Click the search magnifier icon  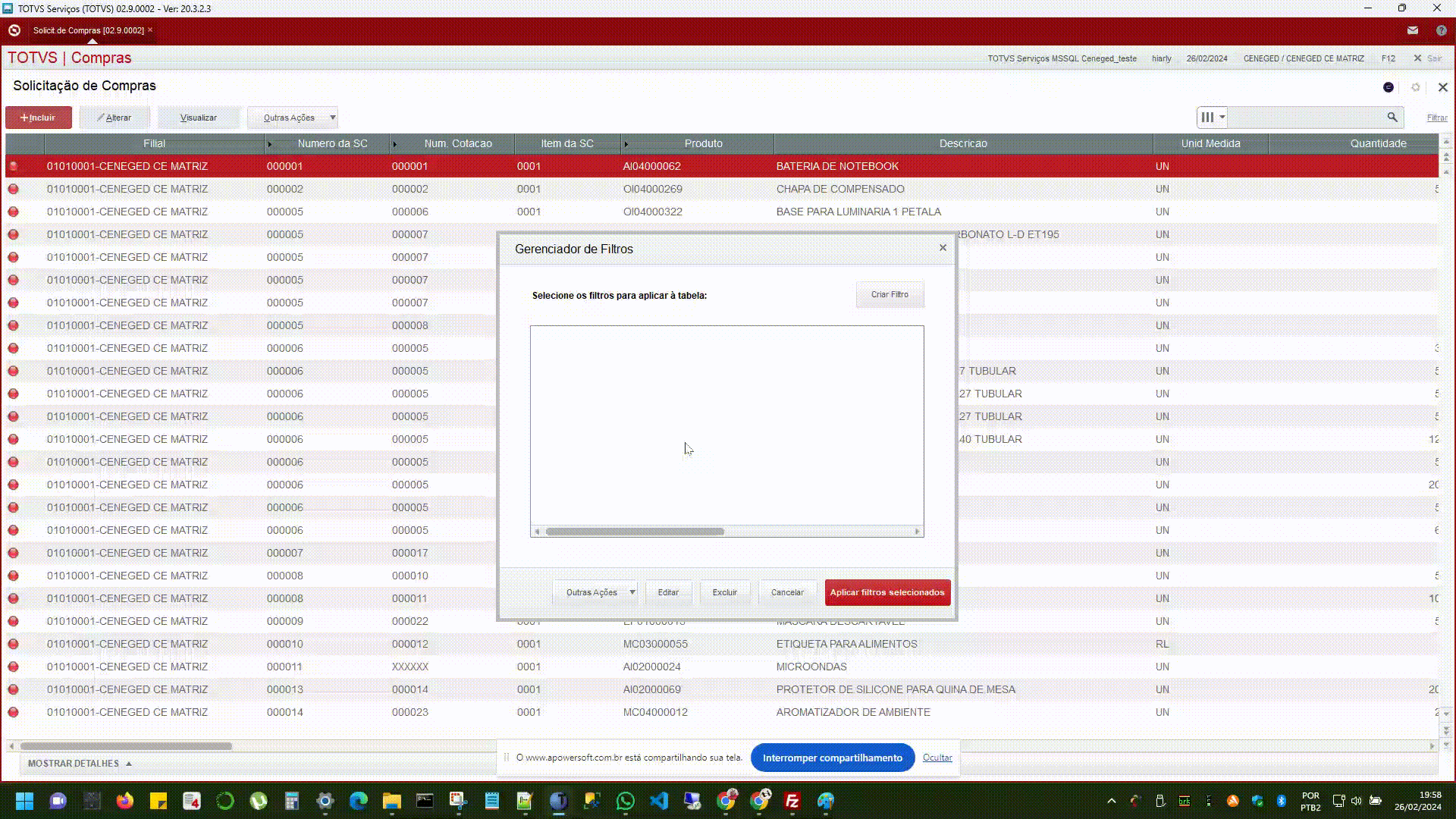coord(1392,117)
